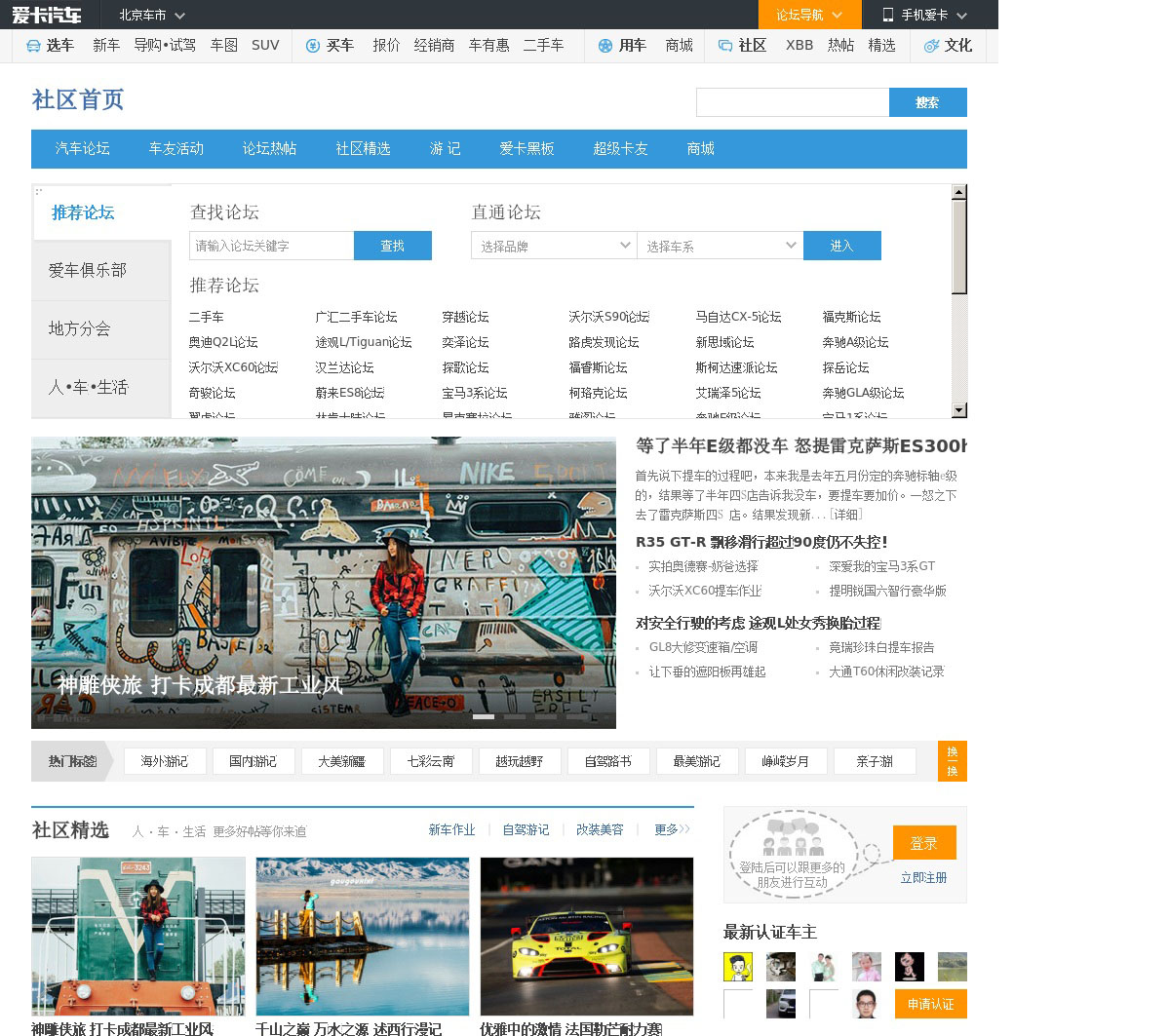Click the 申请认证 button
Image resolution: width=1170 pixels, height=1036 pixels.
930,1004
